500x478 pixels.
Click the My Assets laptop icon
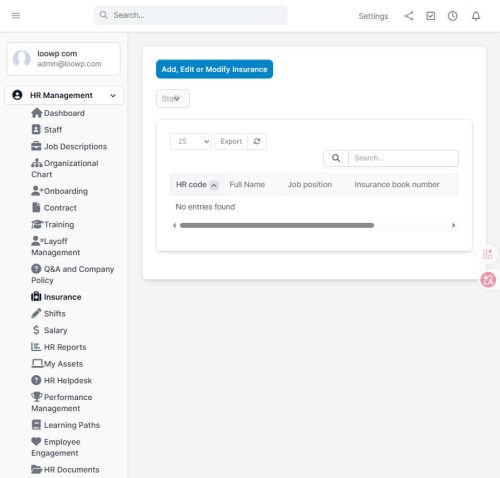point(37,363)
